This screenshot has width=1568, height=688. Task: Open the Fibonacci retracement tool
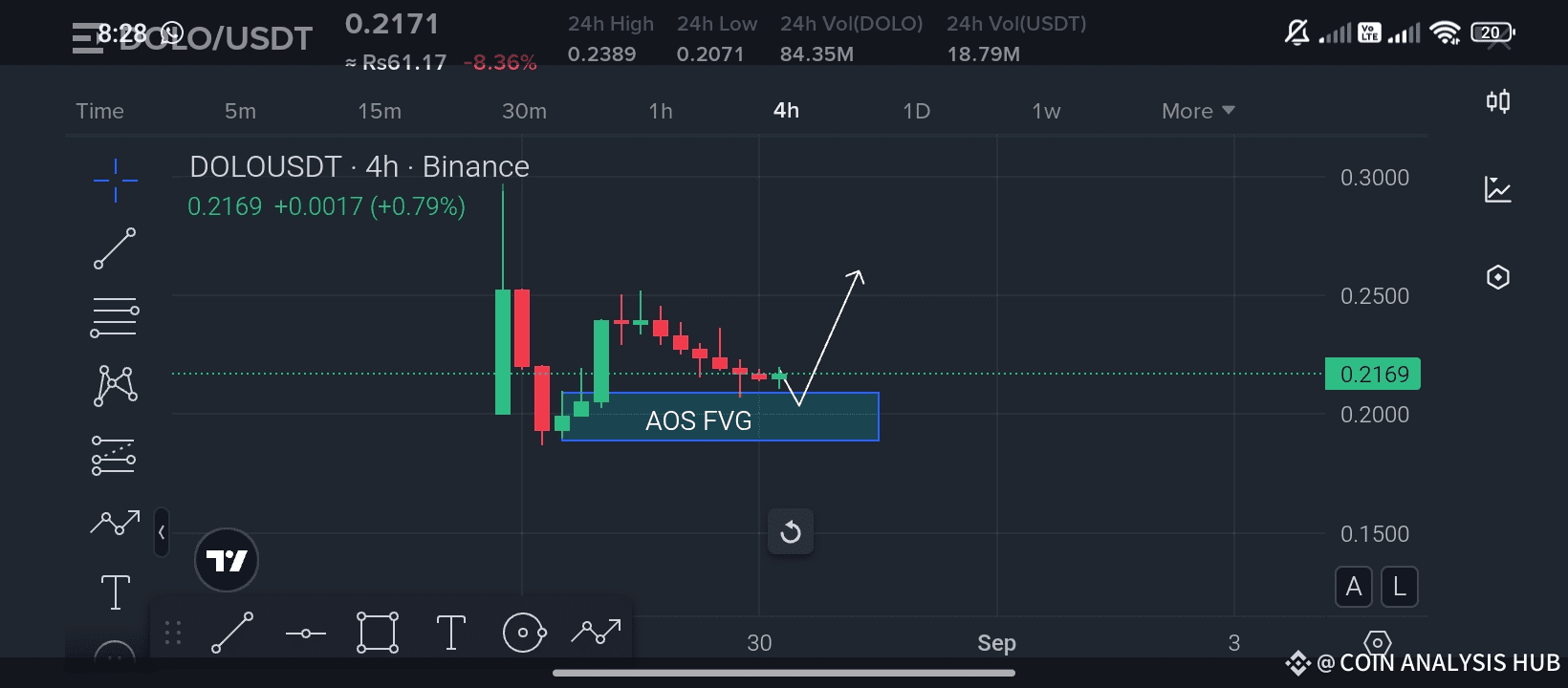(115, 318)
